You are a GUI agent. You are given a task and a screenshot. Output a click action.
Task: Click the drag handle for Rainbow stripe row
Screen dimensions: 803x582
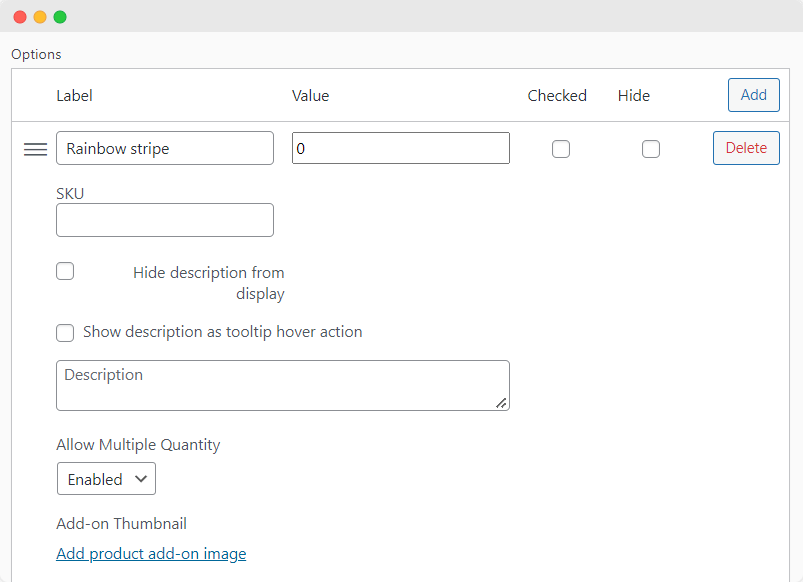[x=35, y=149]
